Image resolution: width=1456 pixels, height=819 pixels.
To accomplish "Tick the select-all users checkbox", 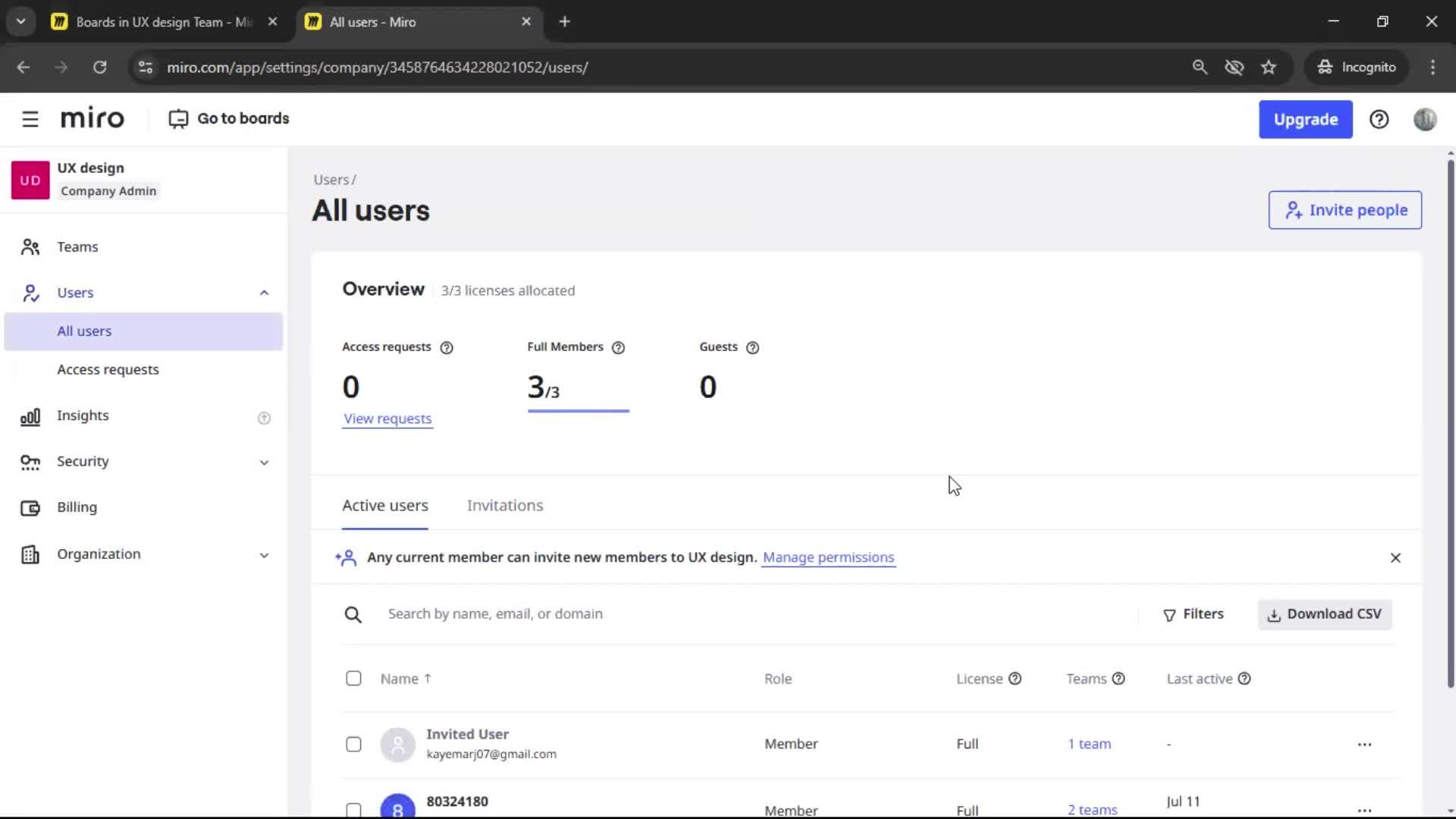I will 353,678.
